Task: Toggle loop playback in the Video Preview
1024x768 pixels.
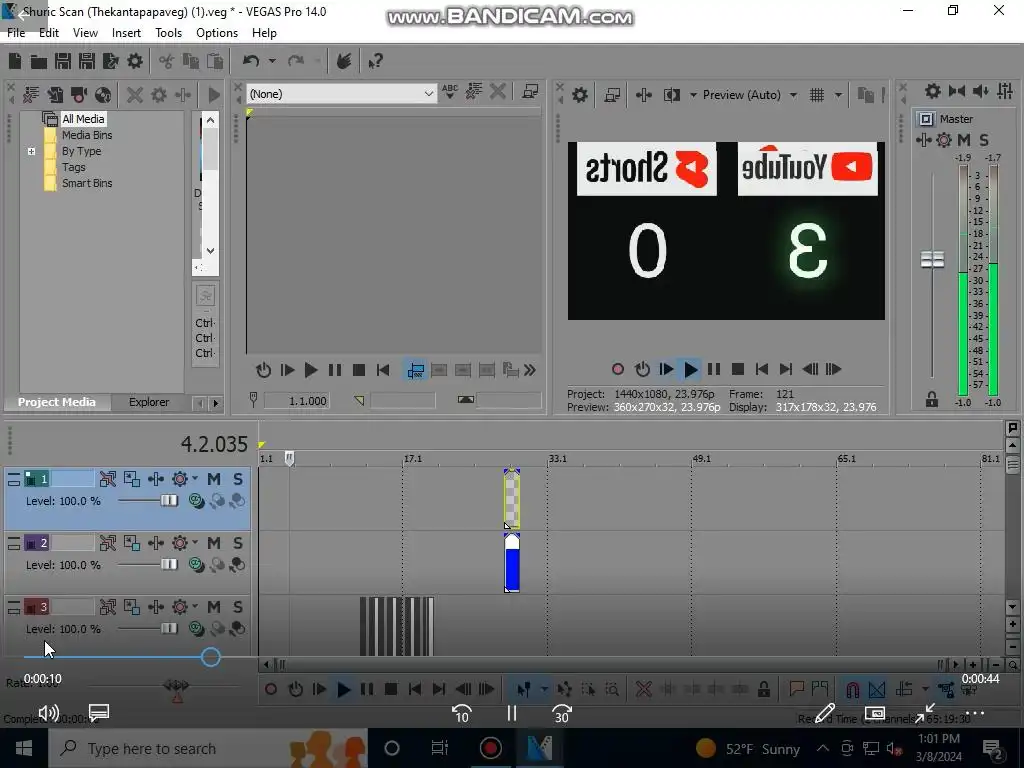Action: [643, 370]
